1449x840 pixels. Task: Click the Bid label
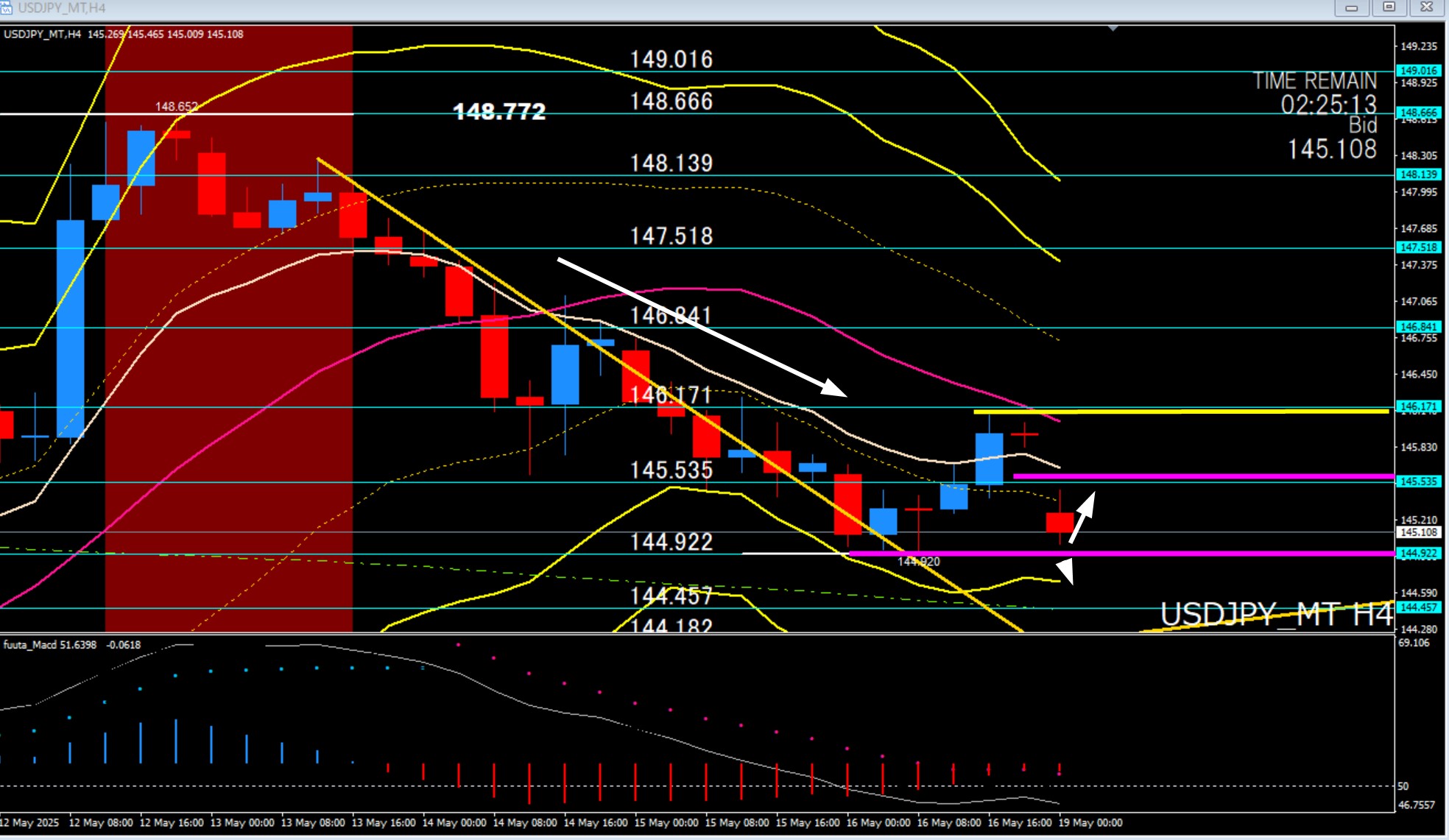[x=1363, y=126]
